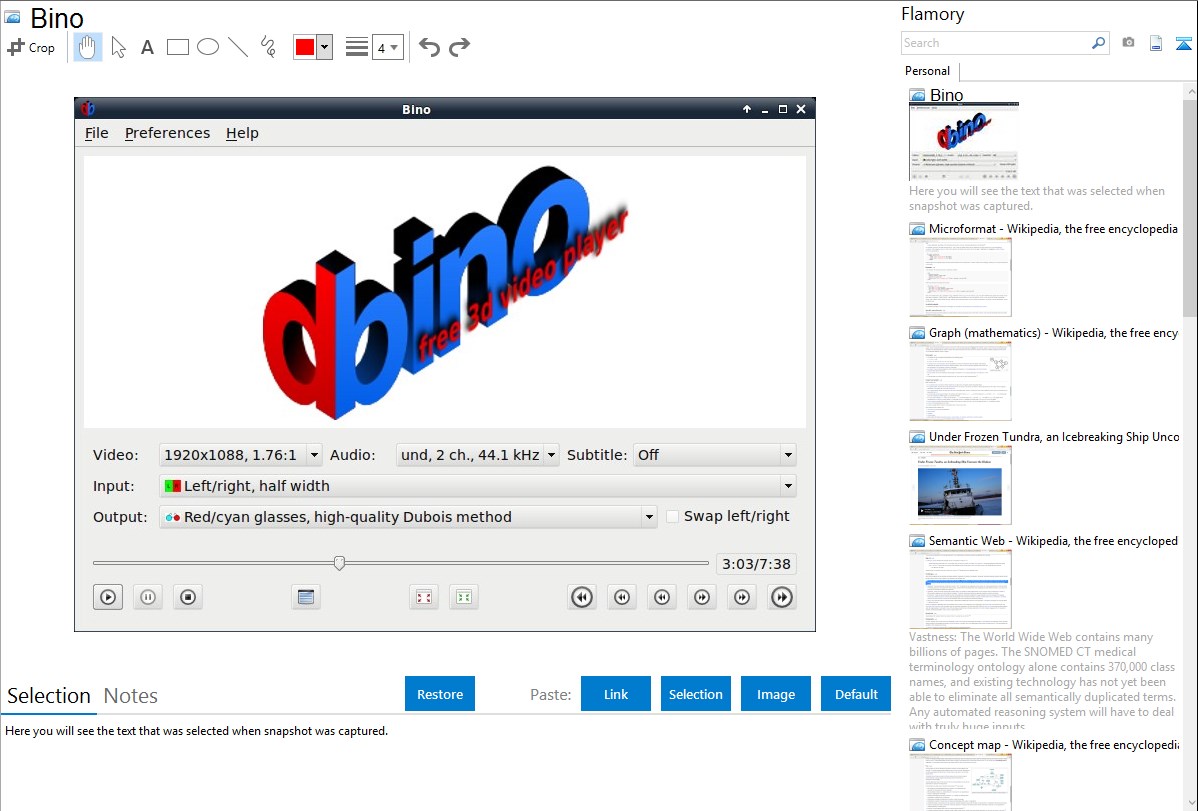
Task: Click the snapshot list vertical scrollbar
Action: (x=1190, y=206)
